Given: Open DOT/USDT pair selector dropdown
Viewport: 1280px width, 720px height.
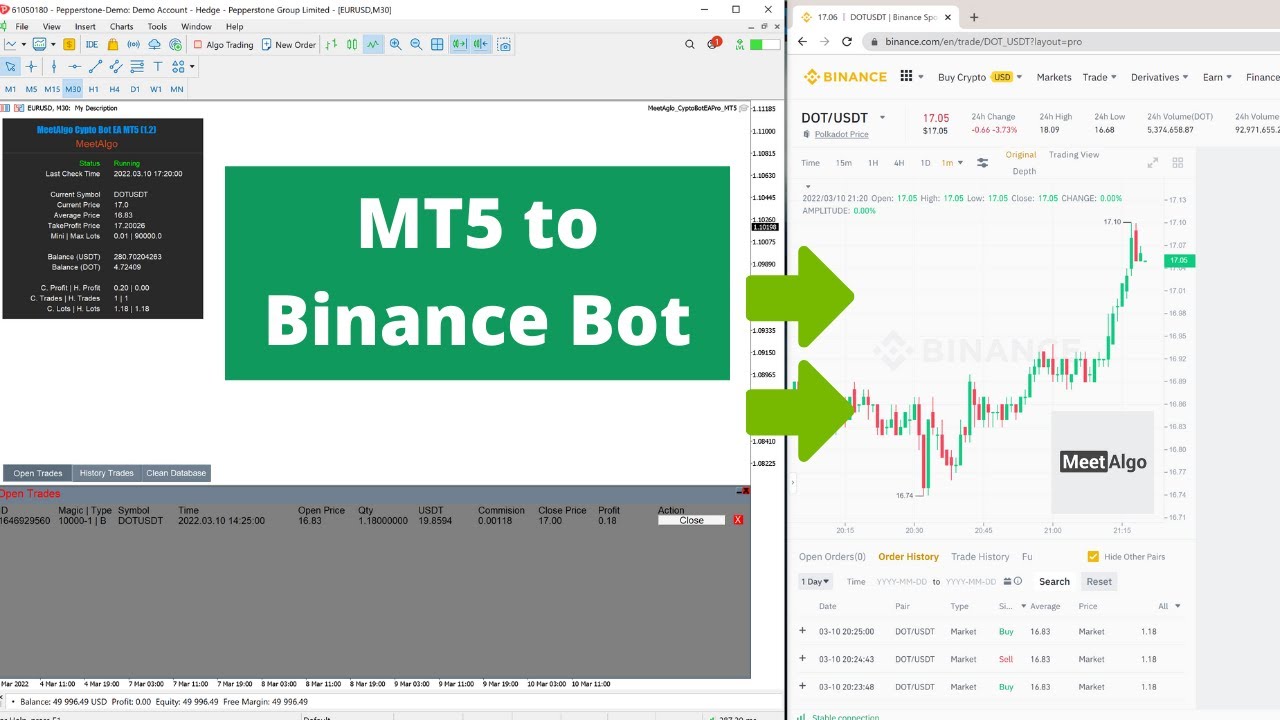Looking at the screenshot, I should [880, 118].
